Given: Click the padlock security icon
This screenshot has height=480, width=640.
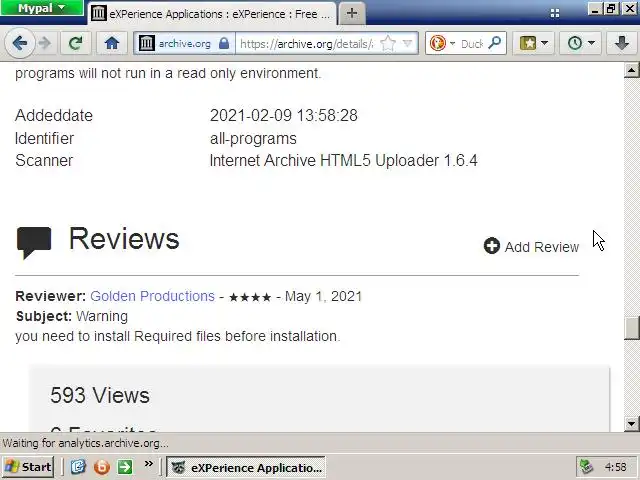Looking at the screenshot, I should [224, 43].
